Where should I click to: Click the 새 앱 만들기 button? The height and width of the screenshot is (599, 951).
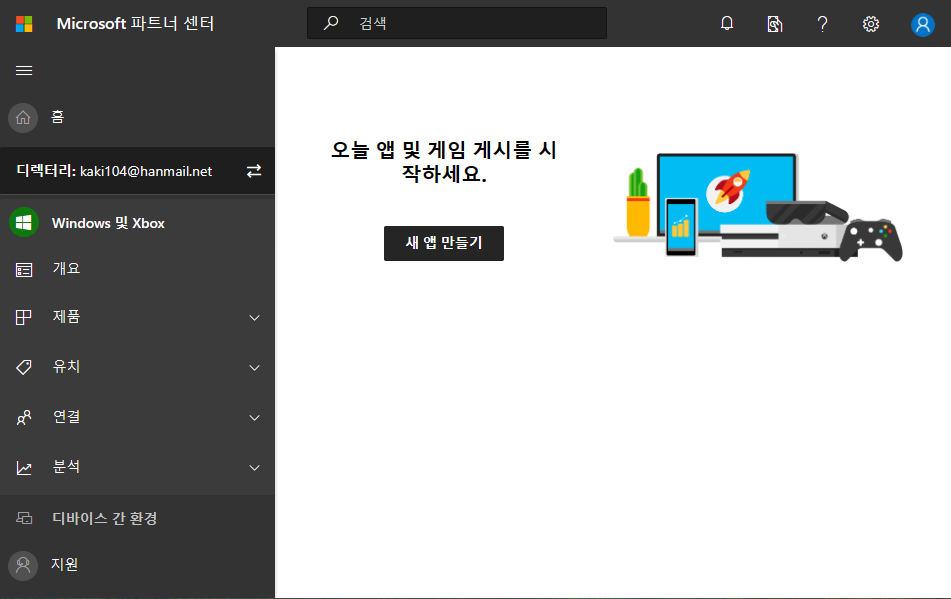(x=444, y=243)
